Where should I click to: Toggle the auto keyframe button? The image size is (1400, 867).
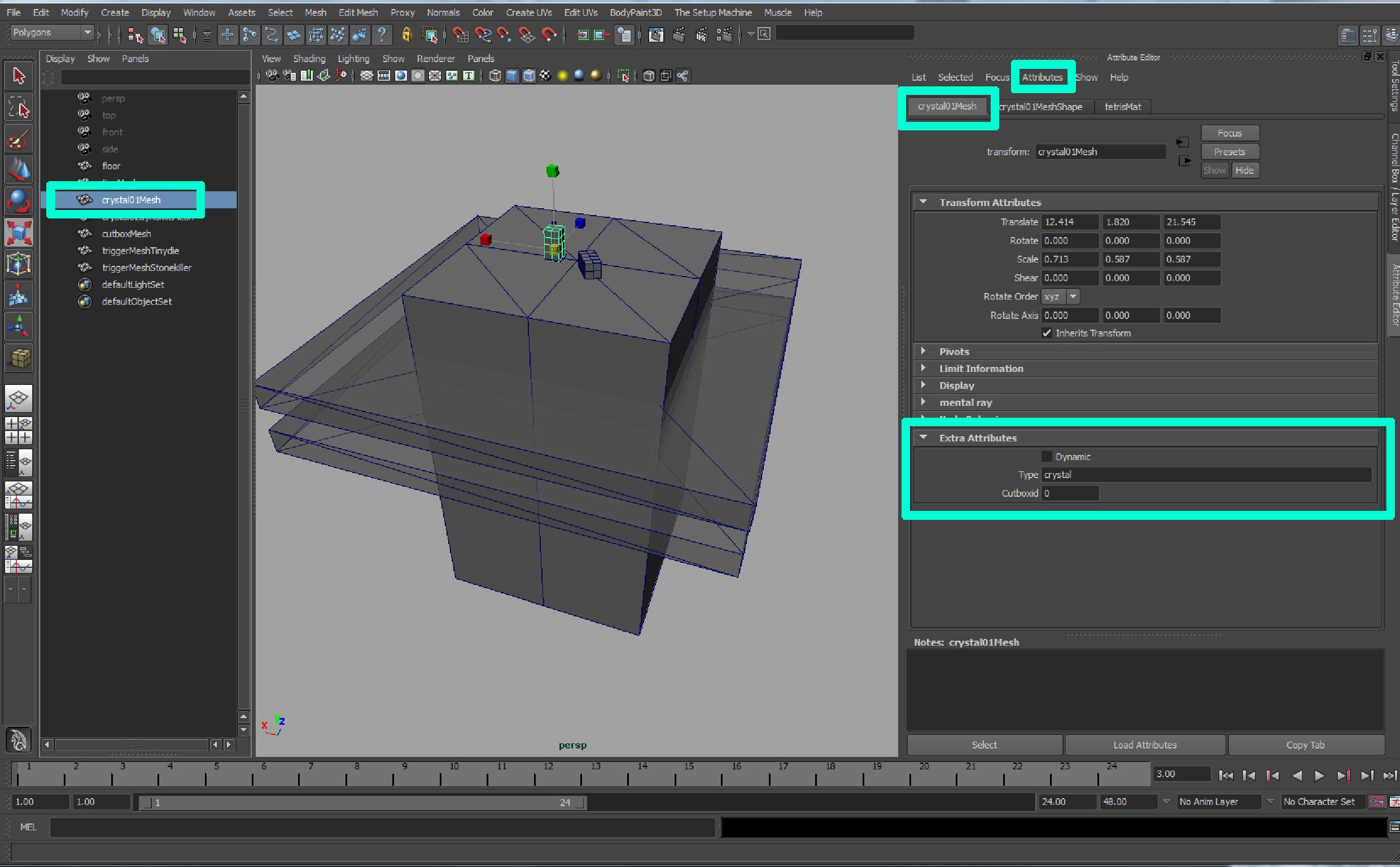1376,802
